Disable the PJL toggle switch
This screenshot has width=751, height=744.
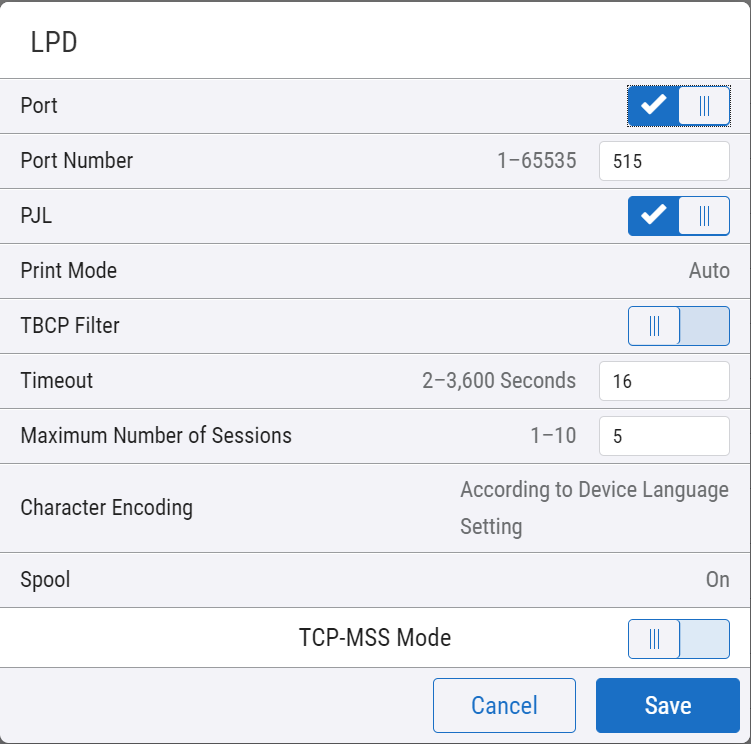click(x=678, y=216)
